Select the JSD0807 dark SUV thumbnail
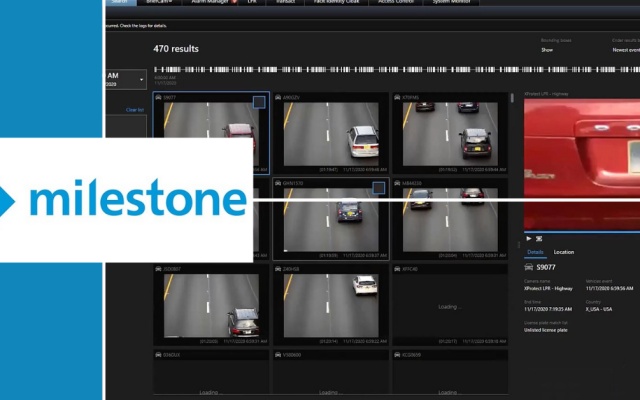Viewport: 640px width, 400px height. pos(211,305)
